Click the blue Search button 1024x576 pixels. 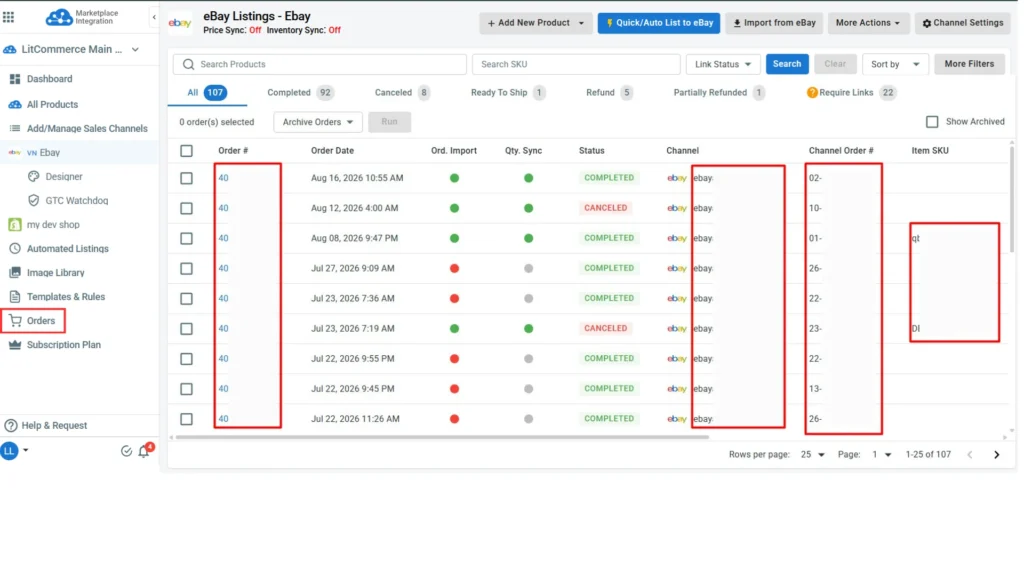coord(786,64)
